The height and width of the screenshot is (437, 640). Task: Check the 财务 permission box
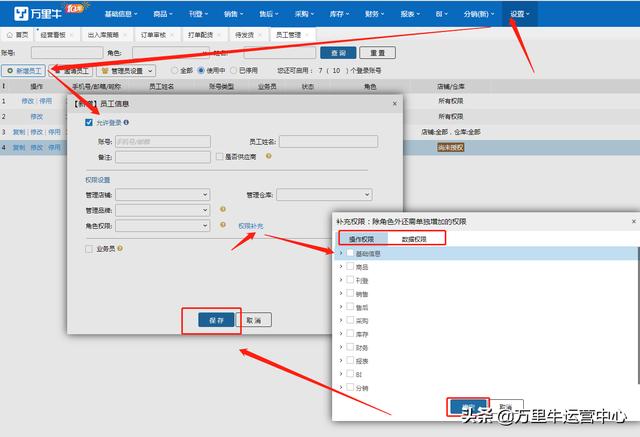pos(350,347)
